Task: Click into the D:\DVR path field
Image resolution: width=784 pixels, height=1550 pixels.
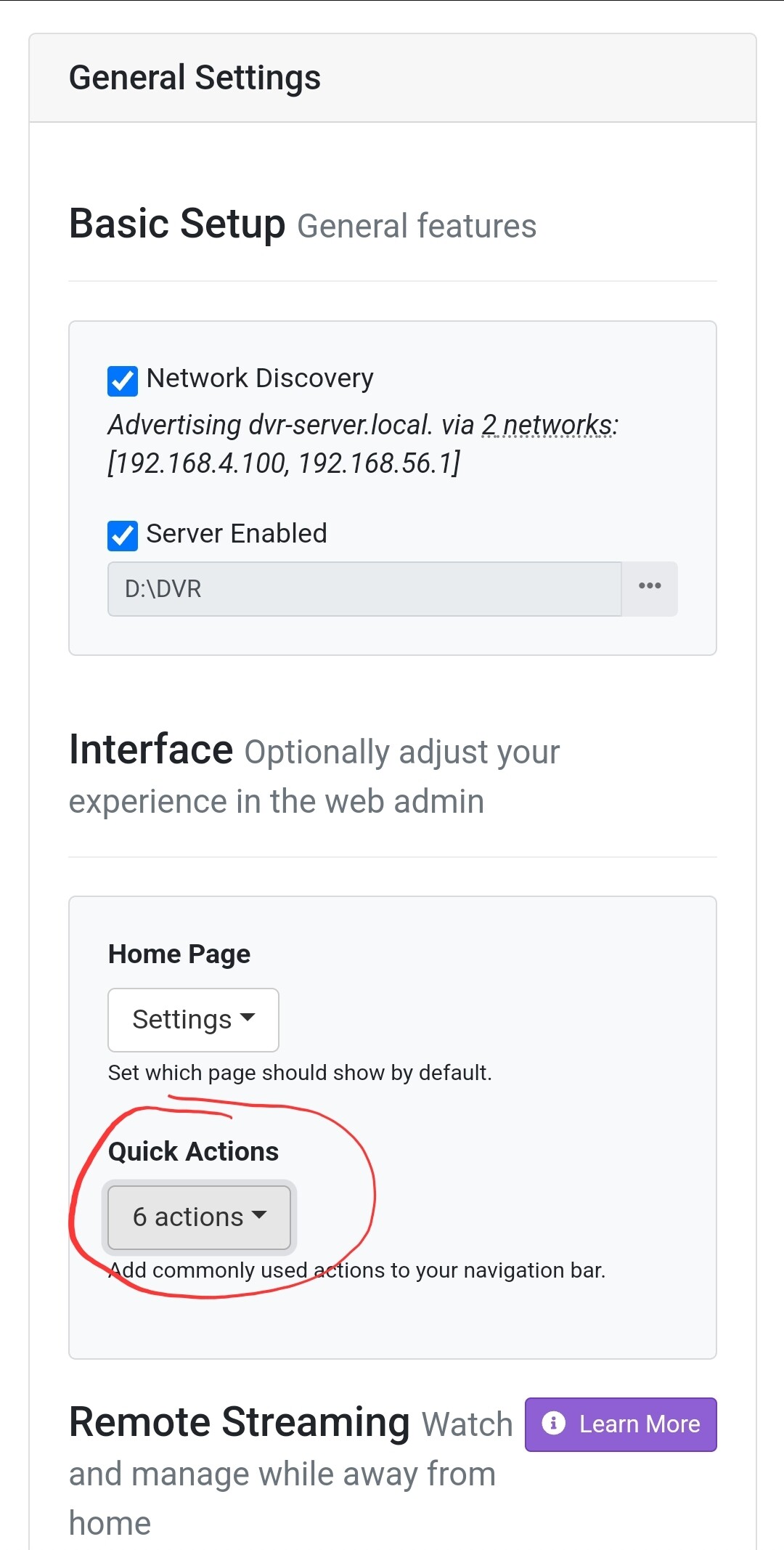Action: click(364, 588)
